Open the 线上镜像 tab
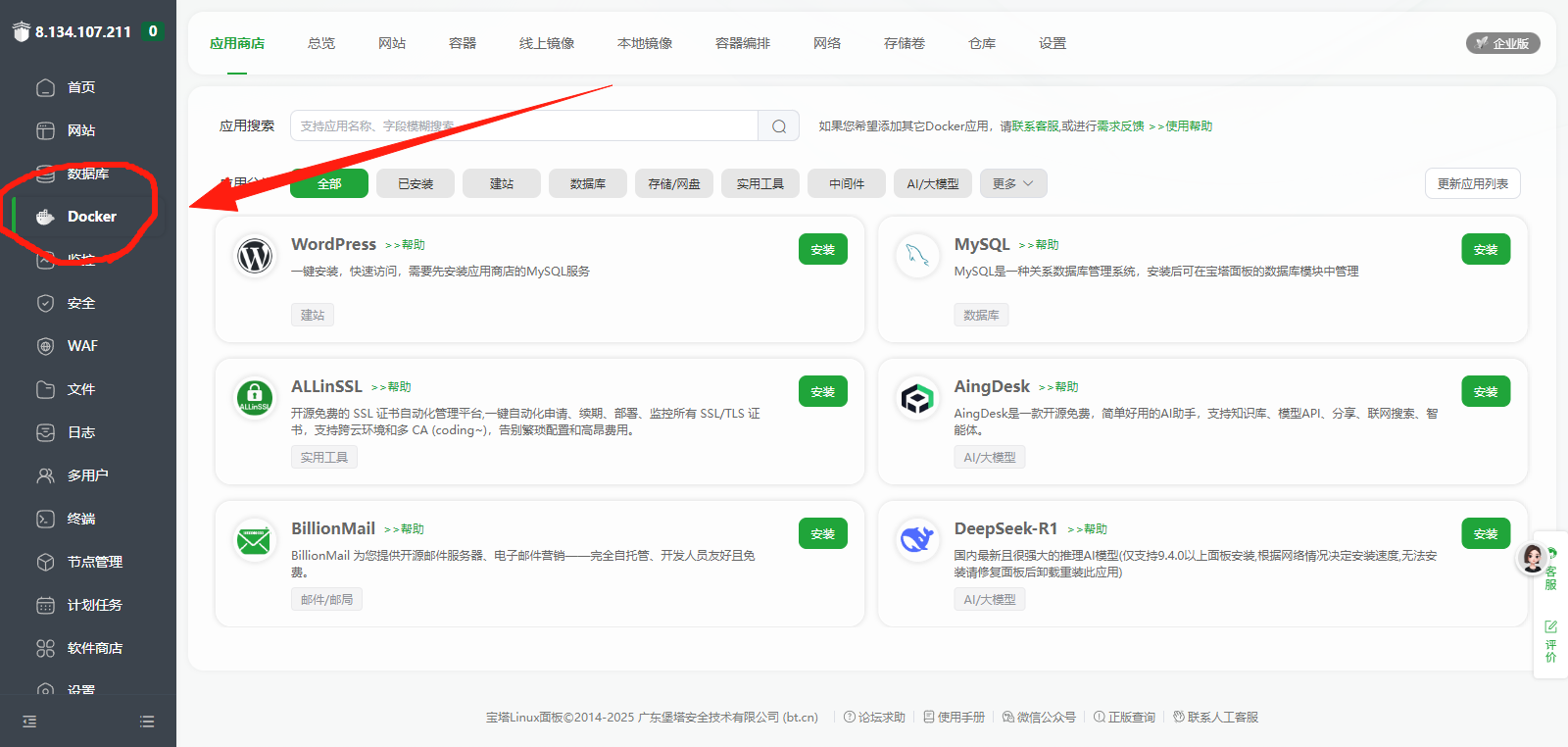Image resolution: width=1568 pixels, height=747 pixels. click(547, 43)
